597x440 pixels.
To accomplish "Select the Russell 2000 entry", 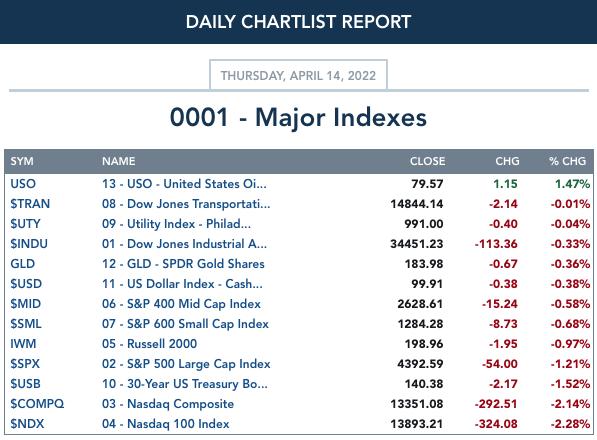I will 149,344.
